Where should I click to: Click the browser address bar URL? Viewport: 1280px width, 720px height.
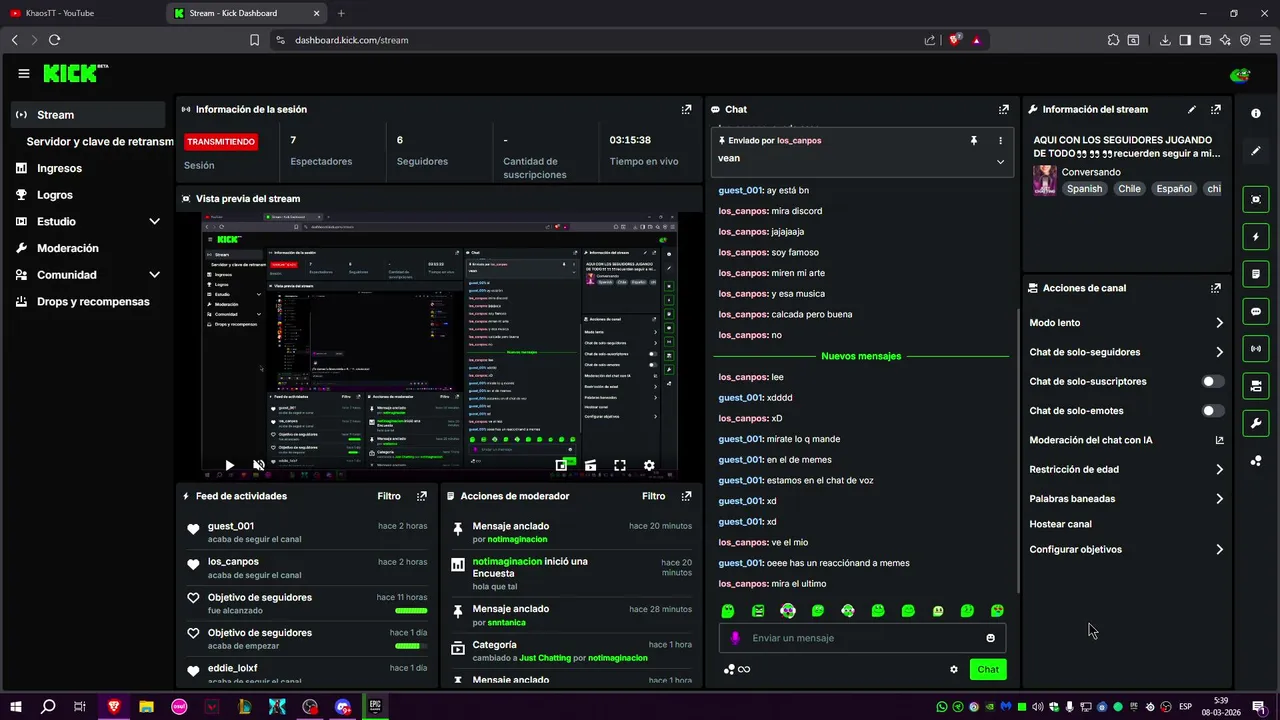351,40
